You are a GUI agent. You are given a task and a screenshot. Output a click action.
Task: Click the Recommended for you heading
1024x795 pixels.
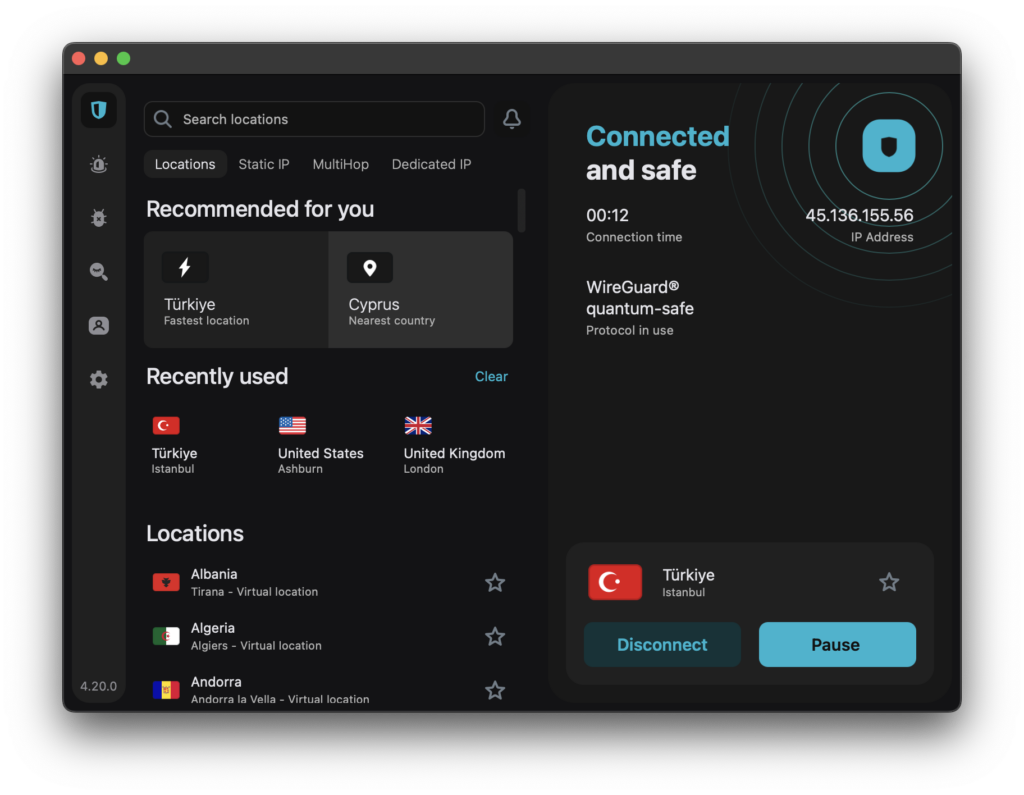(x=260, y=209)
